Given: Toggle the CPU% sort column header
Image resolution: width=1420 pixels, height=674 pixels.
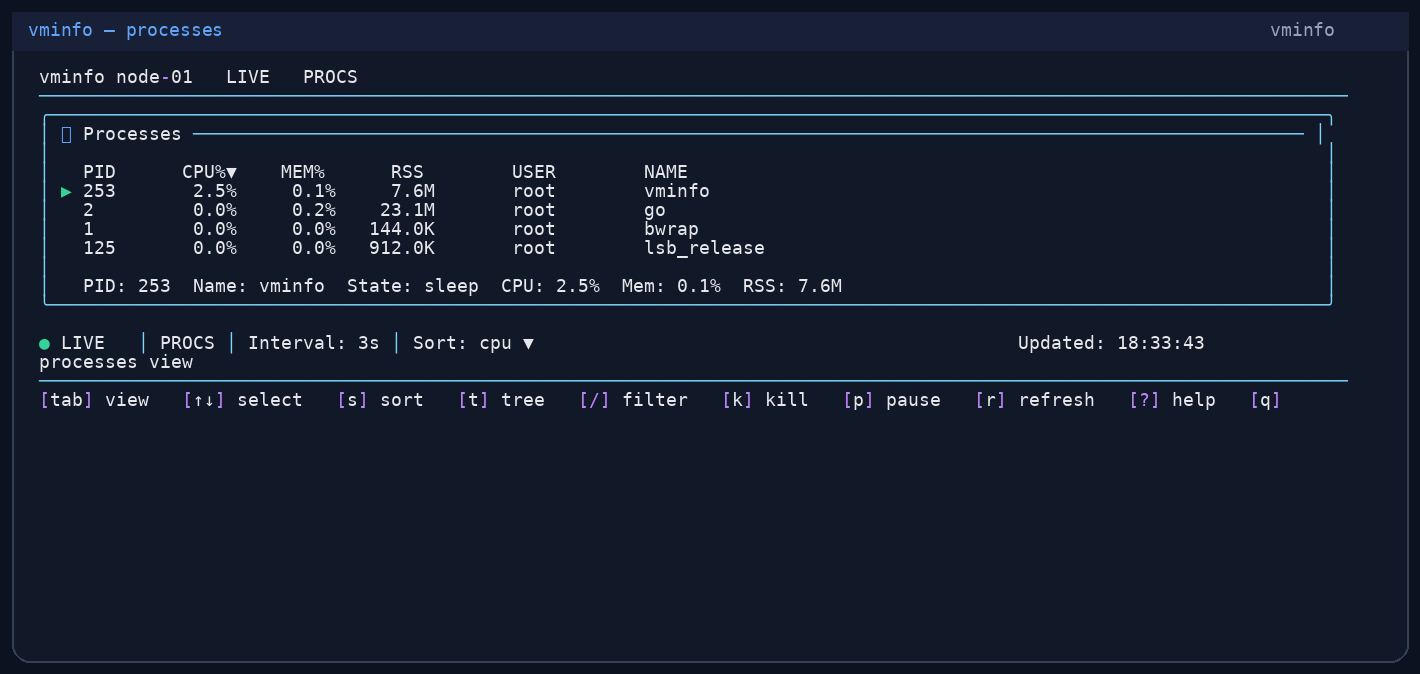Looking at the screenshot, I should (x=209, y=172).
